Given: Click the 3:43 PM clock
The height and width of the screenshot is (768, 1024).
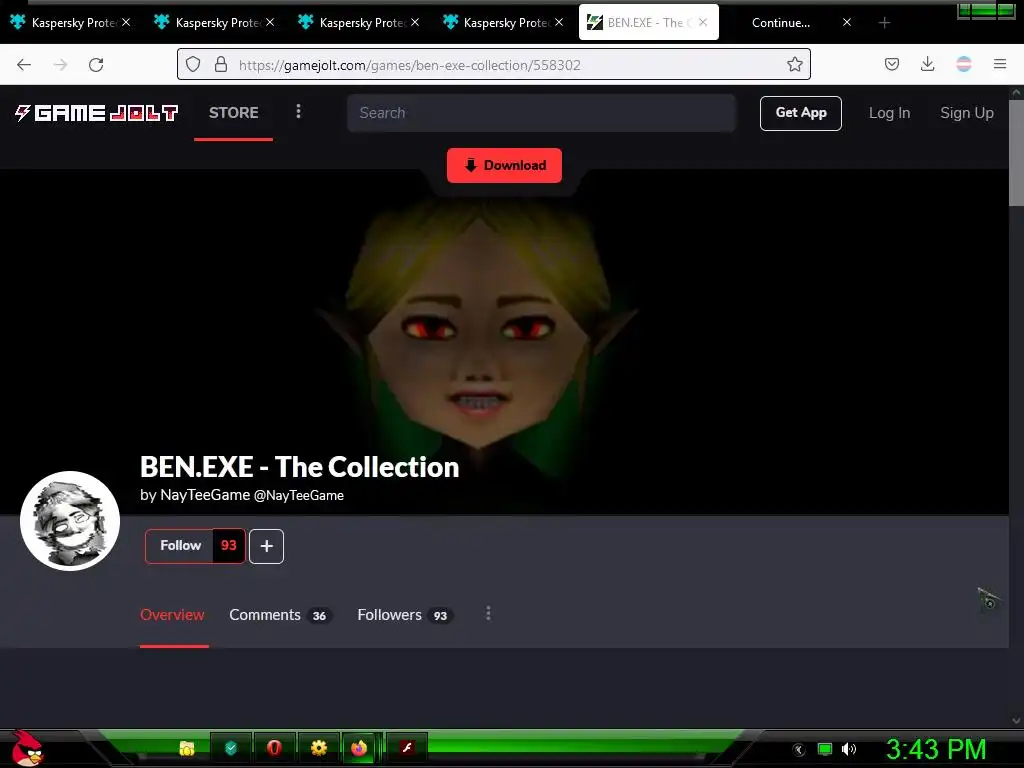Looking at the screenshot, I should click(936, 749).
